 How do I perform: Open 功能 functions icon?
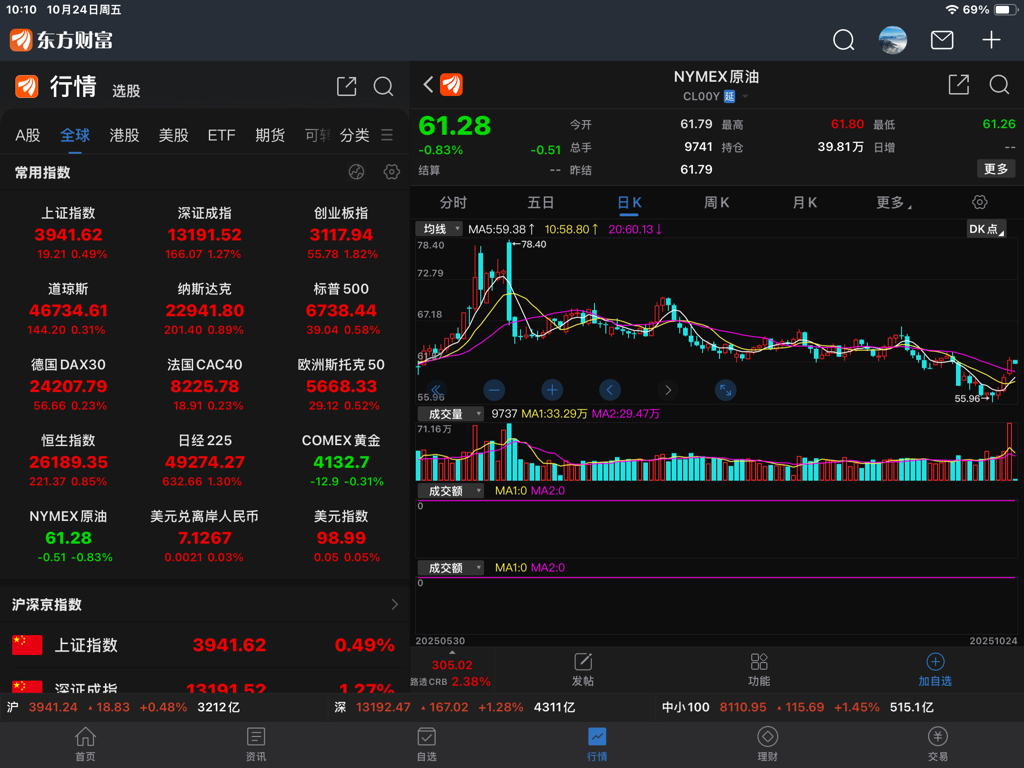759,669
